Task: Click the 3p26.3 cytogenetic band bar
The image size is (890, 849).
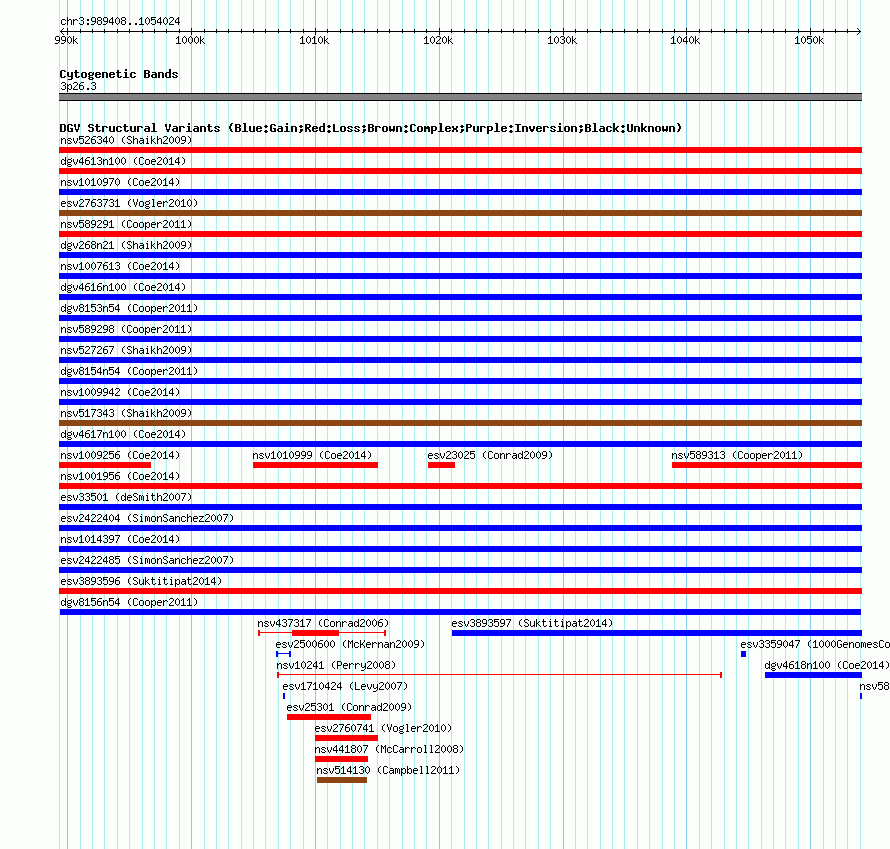Action: coord(460,97)
